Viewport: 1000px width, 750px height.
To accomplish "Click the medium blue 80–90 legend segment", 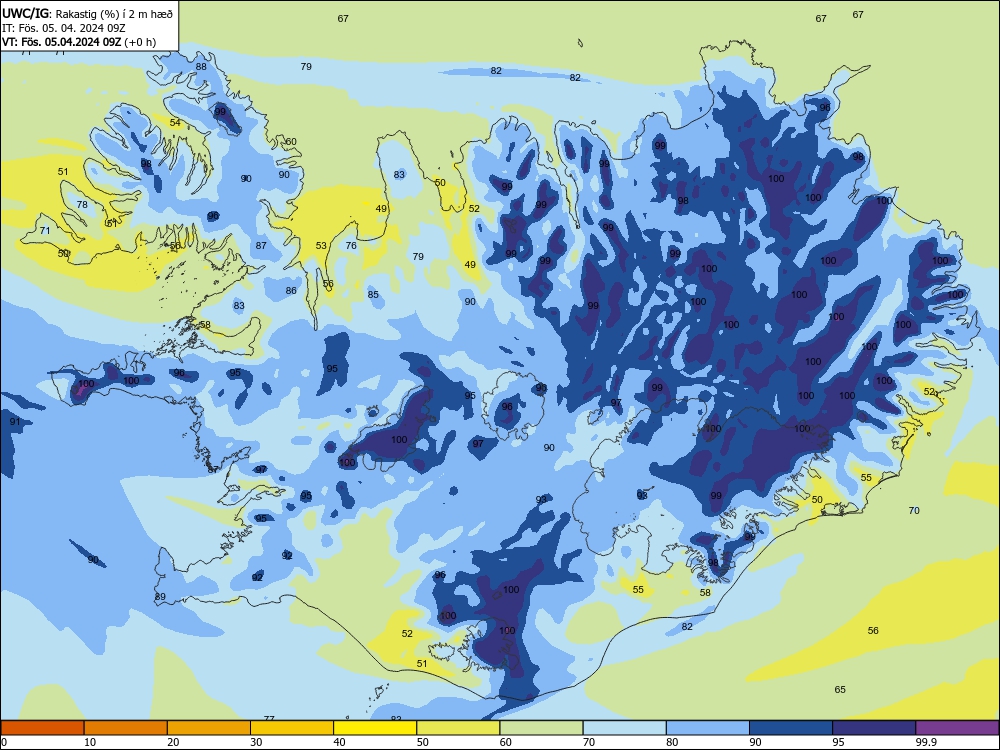I will tap(708, 728).
